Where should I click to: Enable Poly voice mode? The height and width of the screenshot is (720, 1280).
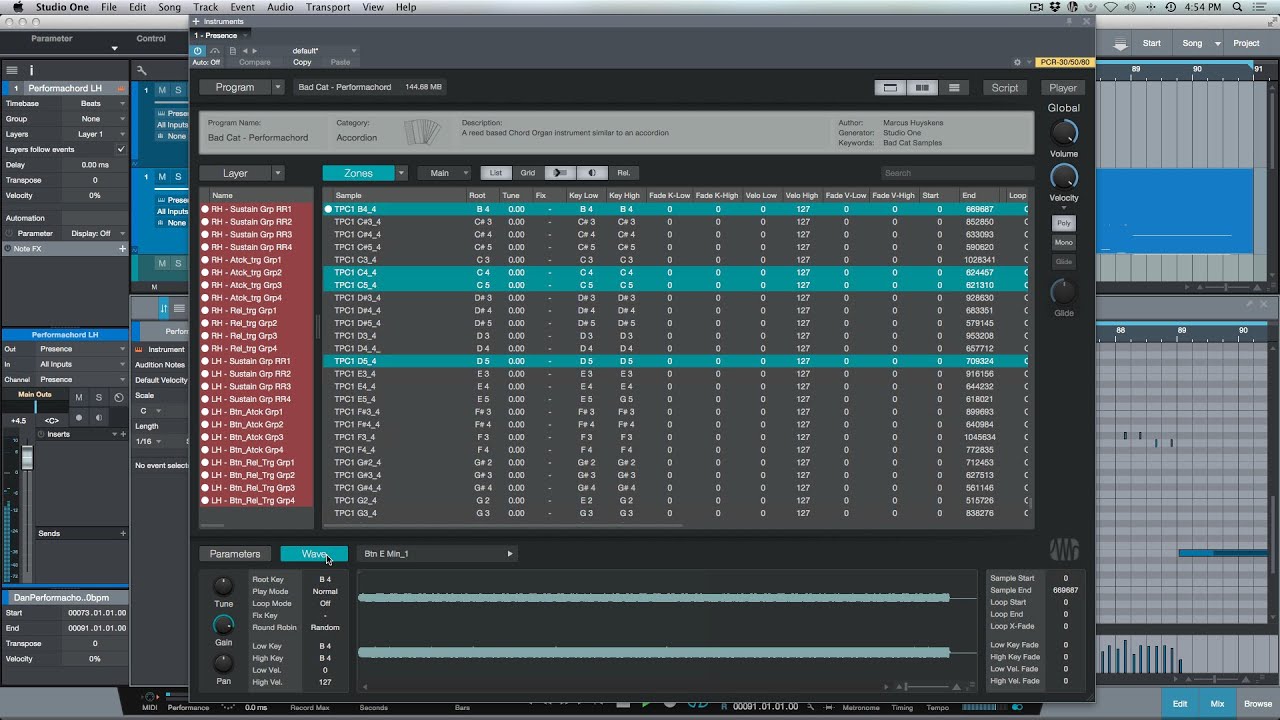click(1063, 223)
